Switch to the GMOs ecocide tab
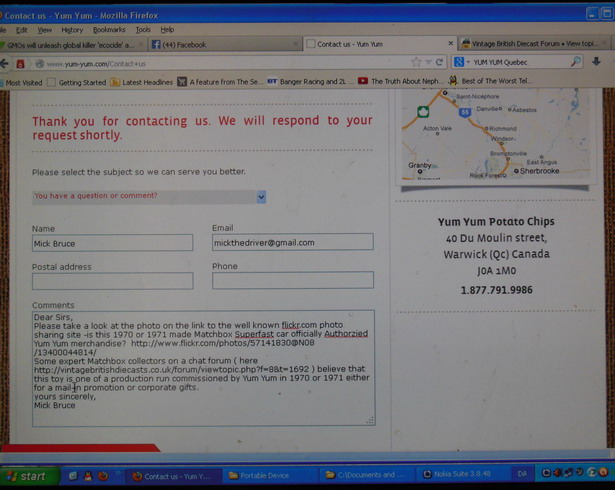This screenshot has width=615, height=490. coord(73,45)
